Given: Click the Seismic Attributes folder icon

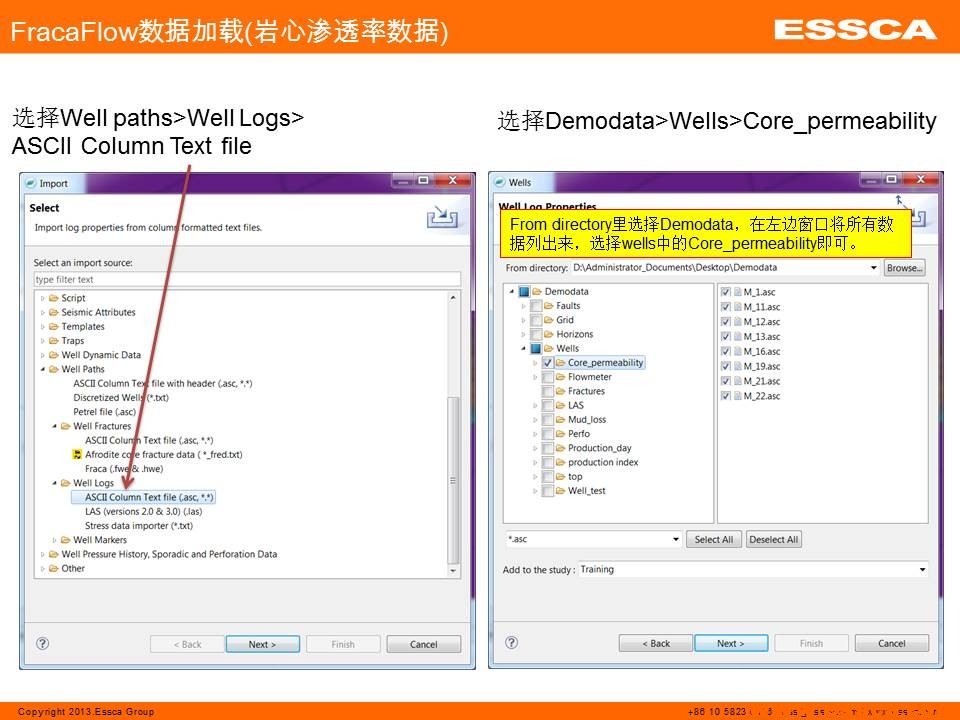Looking at the screenshot, I should [53, 312].
